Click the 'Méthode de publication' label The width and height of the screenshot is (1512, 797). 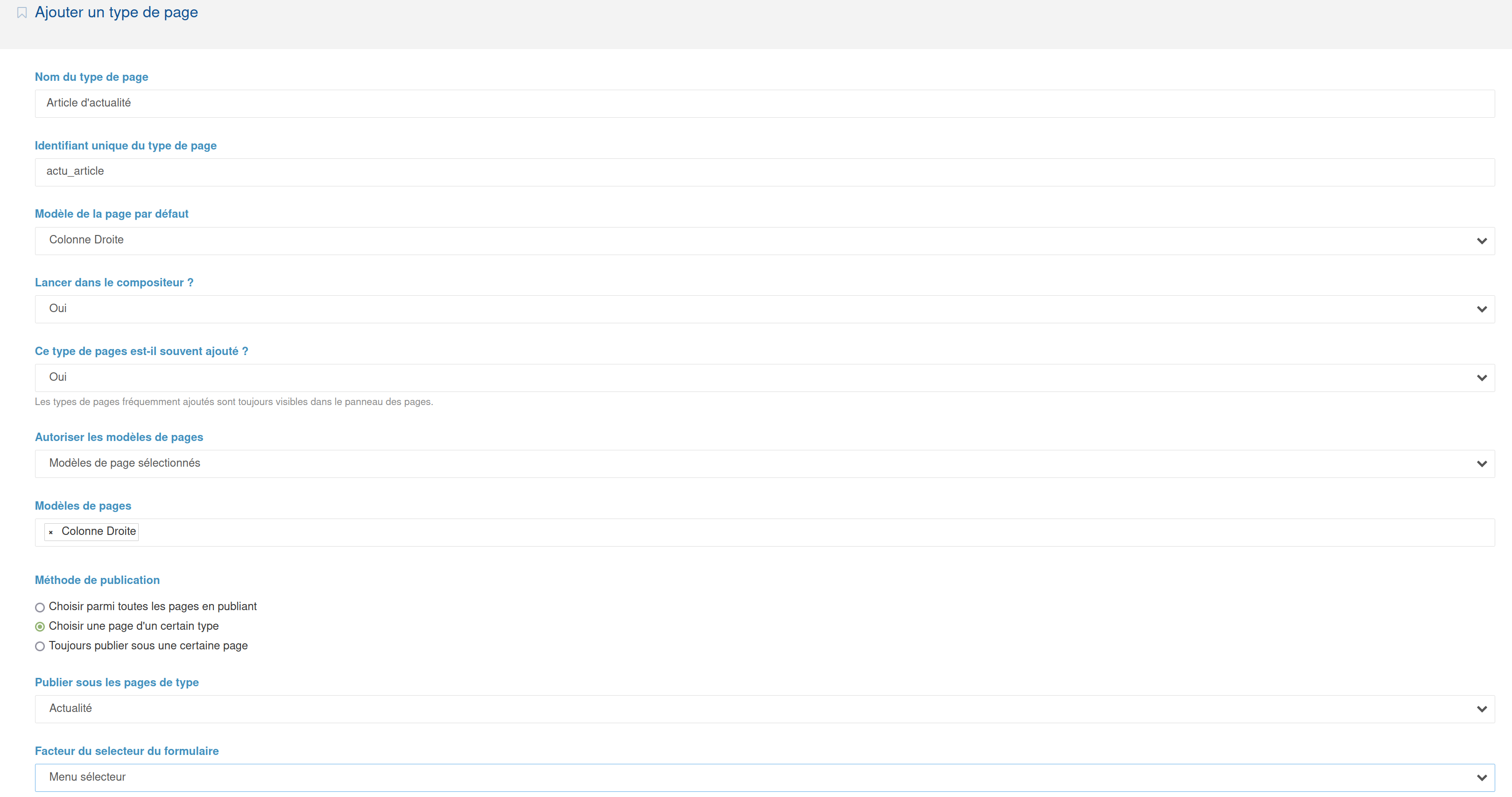tap(97, 580)
